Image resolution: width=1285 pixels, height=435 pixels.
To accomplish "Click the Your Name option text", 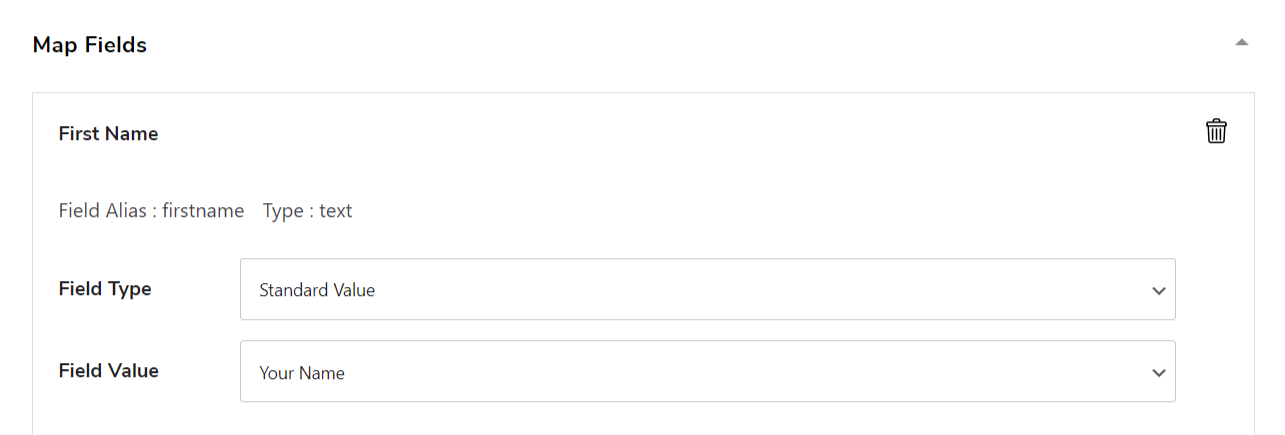I will [x=302, y=373].
